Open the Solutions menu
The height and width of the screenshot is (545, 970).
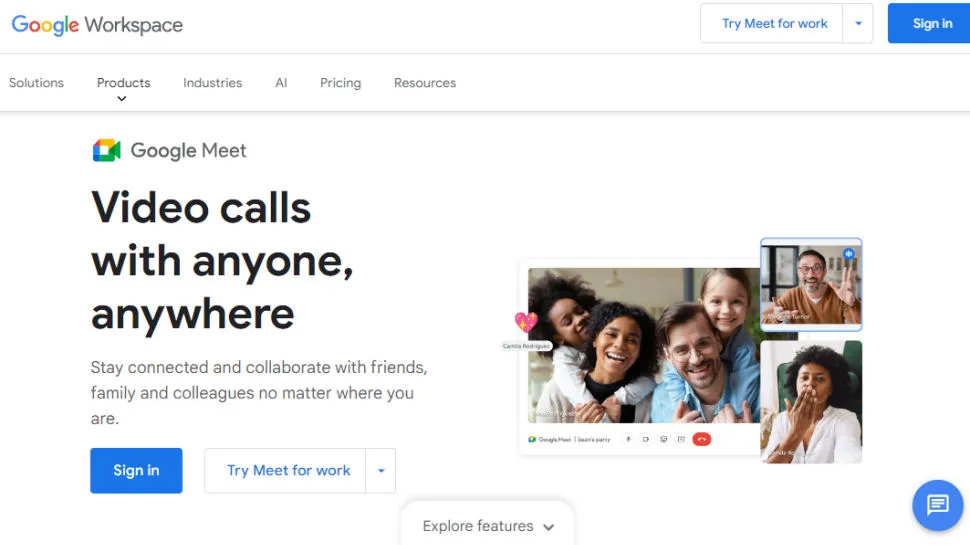[x=36, y=83]
